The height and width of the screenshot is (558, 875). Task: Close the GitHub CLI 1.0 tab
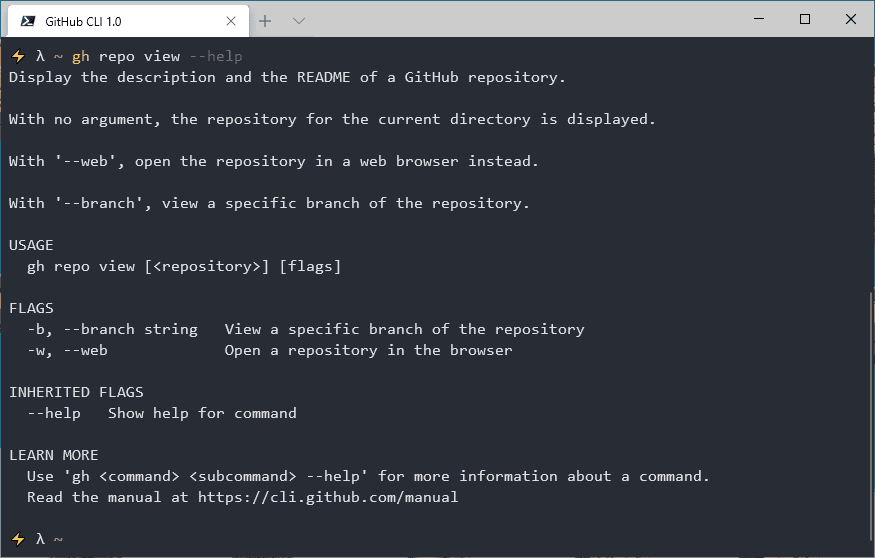pos(230,21)
